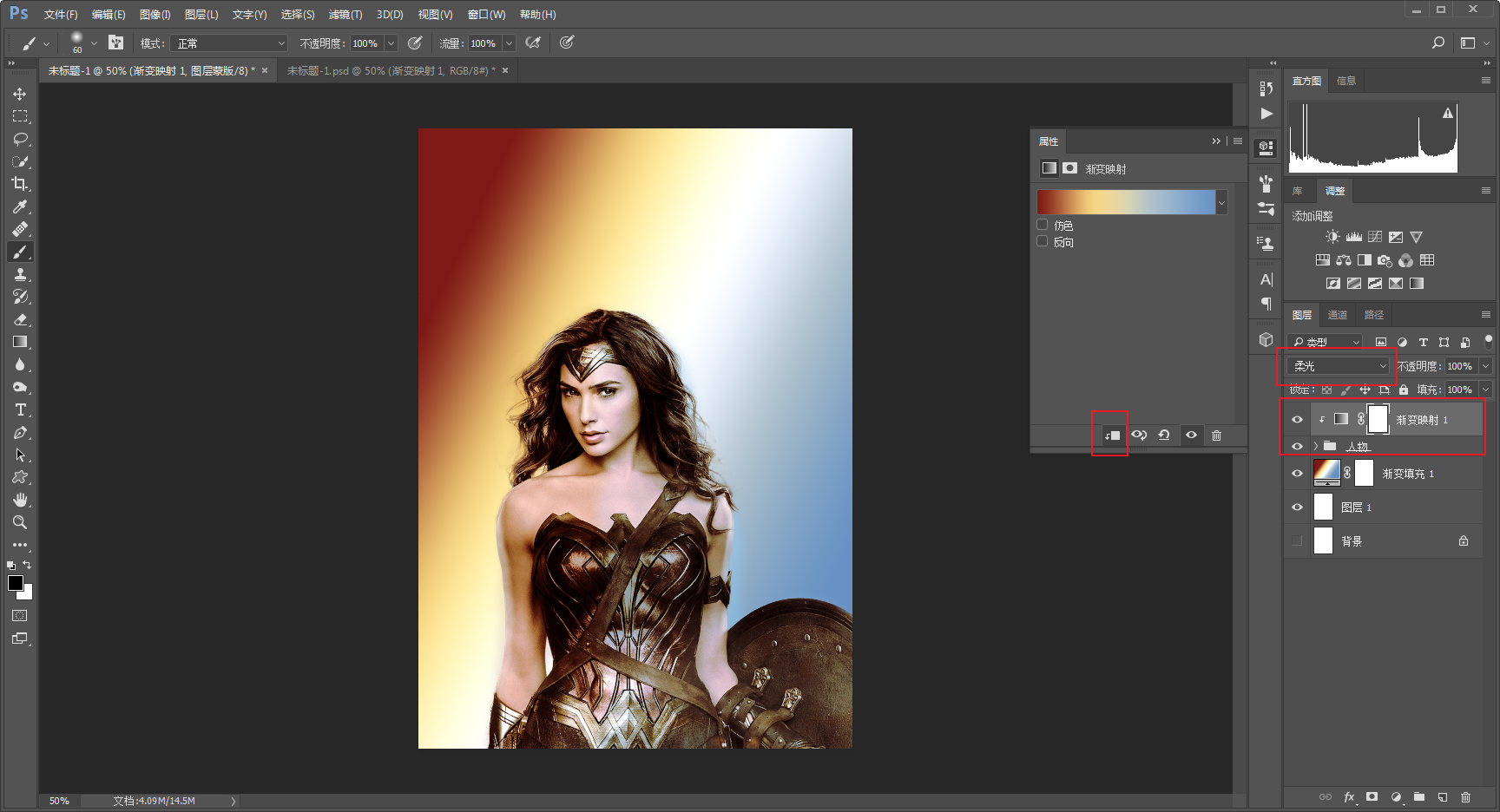
Task: Click the background color swatch
Action: click(28, 594)
